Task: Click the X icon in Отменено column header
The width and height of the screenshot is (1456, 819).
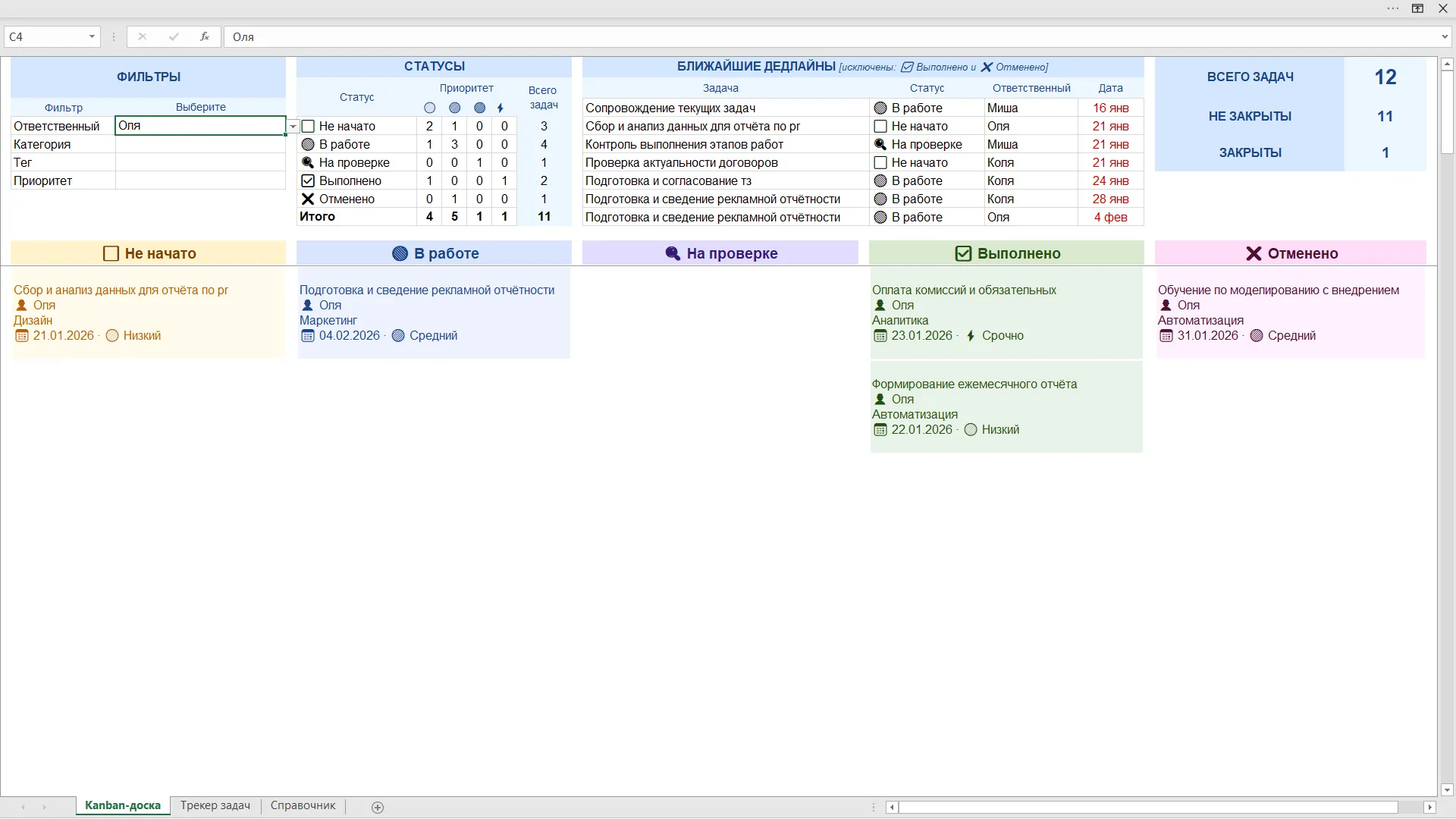Action: [x=1254, y=253]
